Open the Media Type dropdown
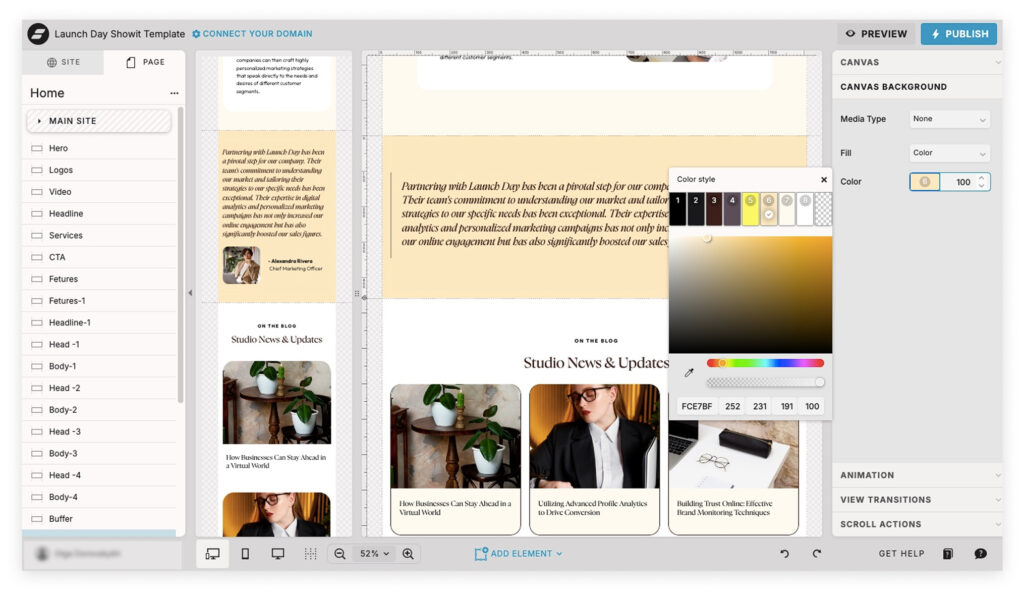Image resolution: width=1024 pixels, height=592 pixels. [x=950, y=119]
